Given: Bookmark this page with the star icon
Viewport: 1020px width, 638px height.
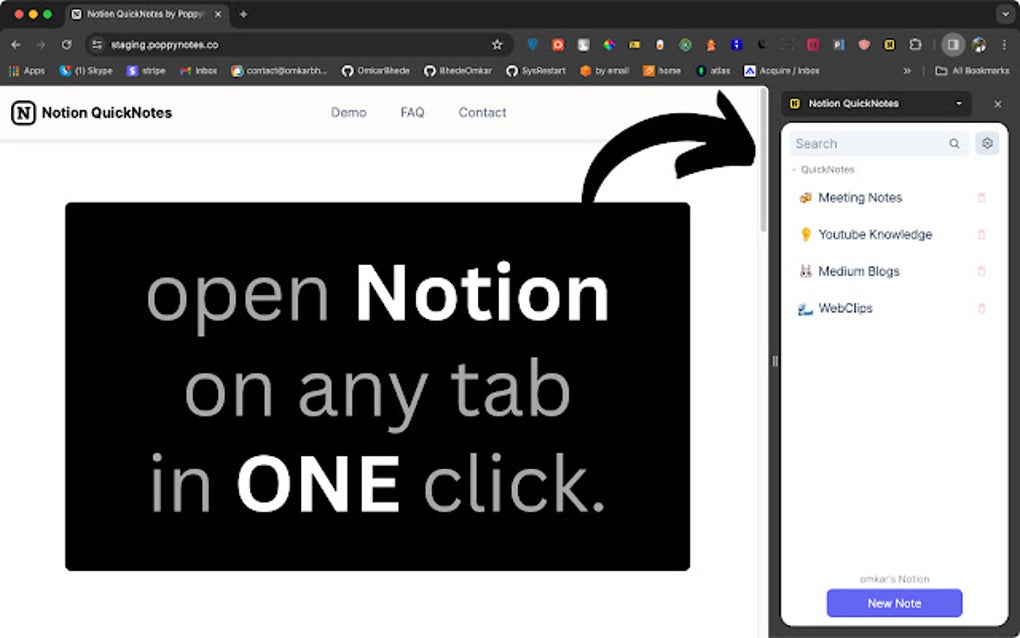Looking at the screenshot, I should [497, 45].
